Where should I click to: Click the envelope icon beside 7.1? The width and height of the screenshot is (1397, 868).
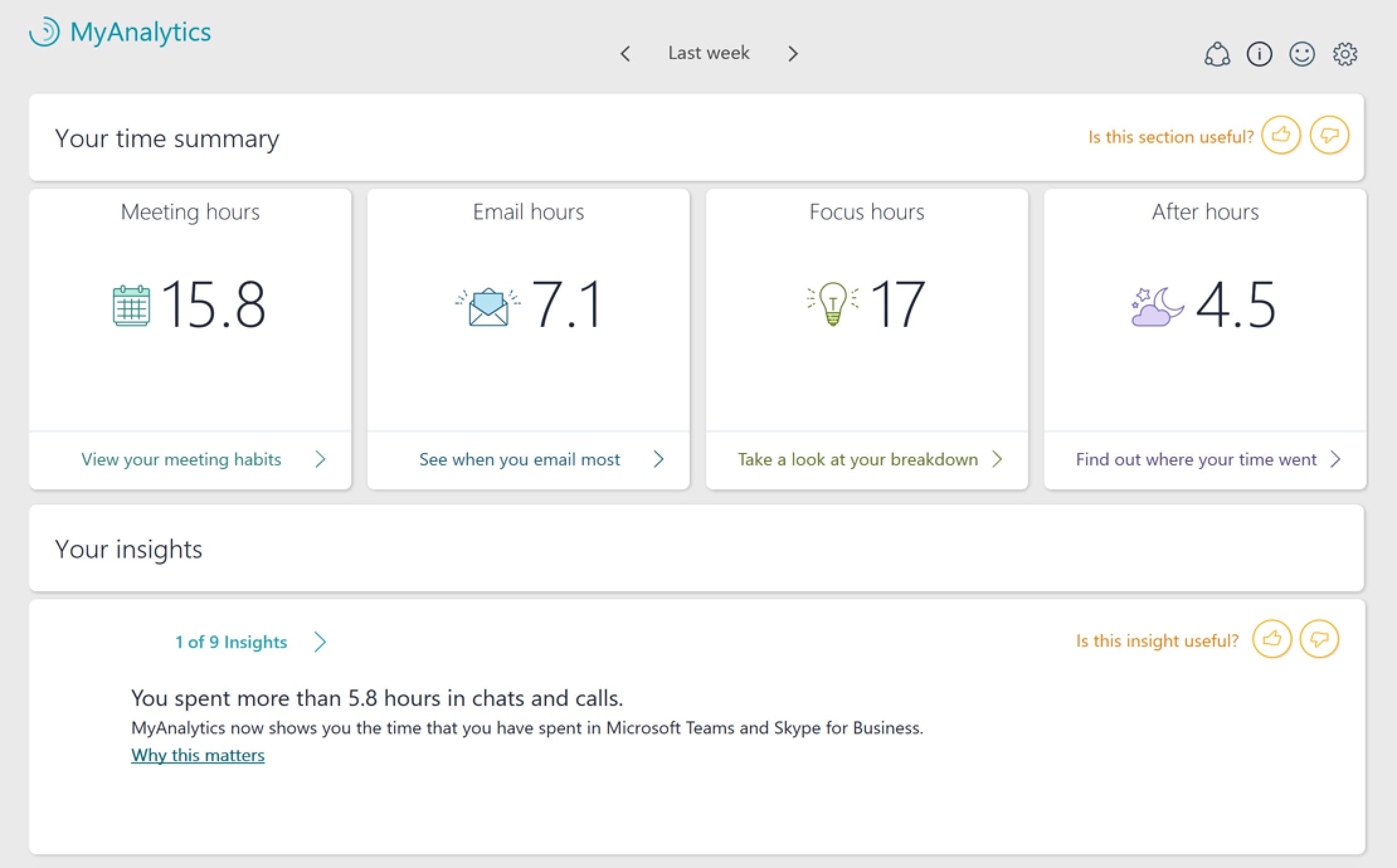click(488, 307)
